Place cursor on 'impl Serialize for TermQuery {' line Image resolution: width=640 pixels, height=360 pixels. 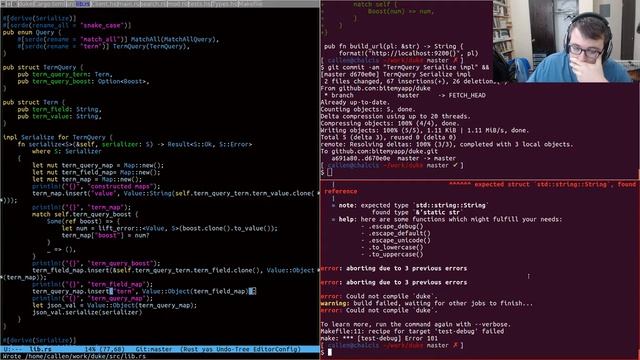pyautogui.click(x=58, y=138)
